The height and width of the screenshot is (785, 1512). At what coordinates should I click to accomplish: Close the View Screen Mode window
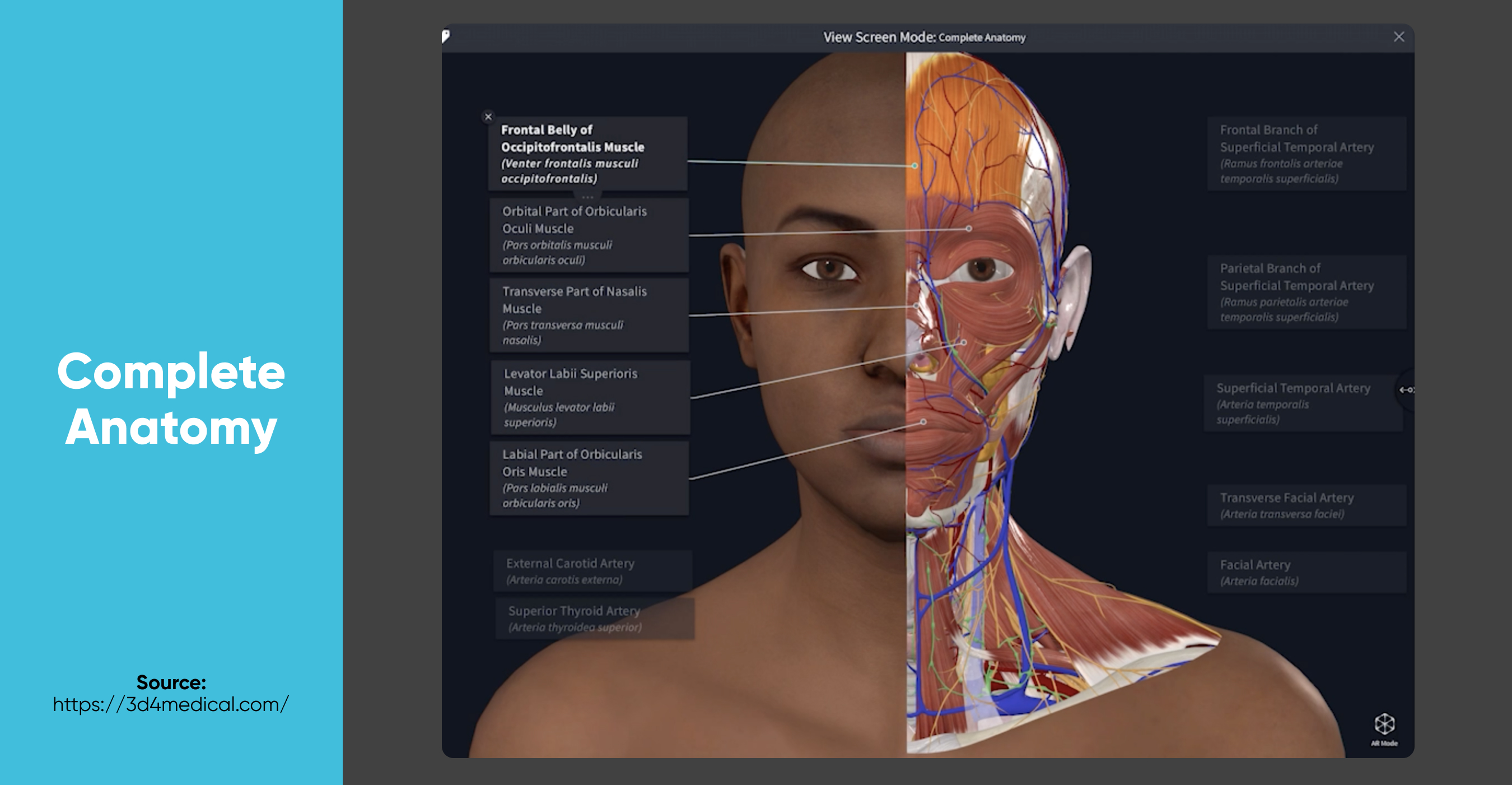tap(1399, 37)
